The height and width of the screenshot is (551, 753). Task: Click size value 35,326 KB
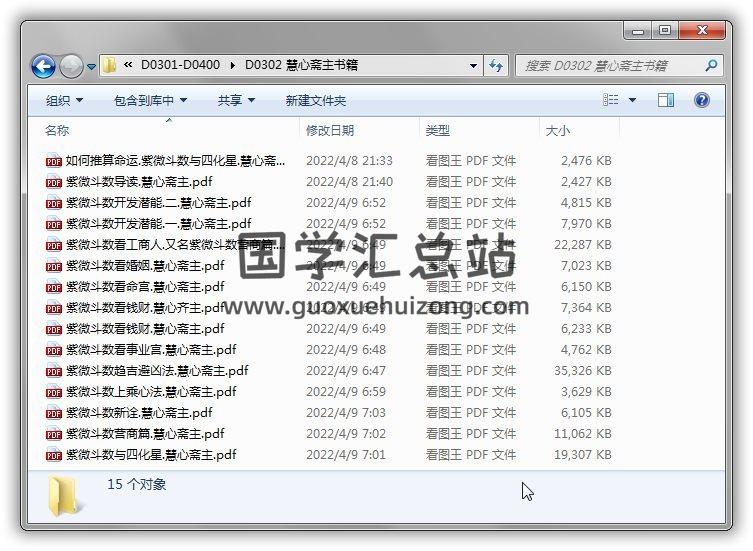583,371
